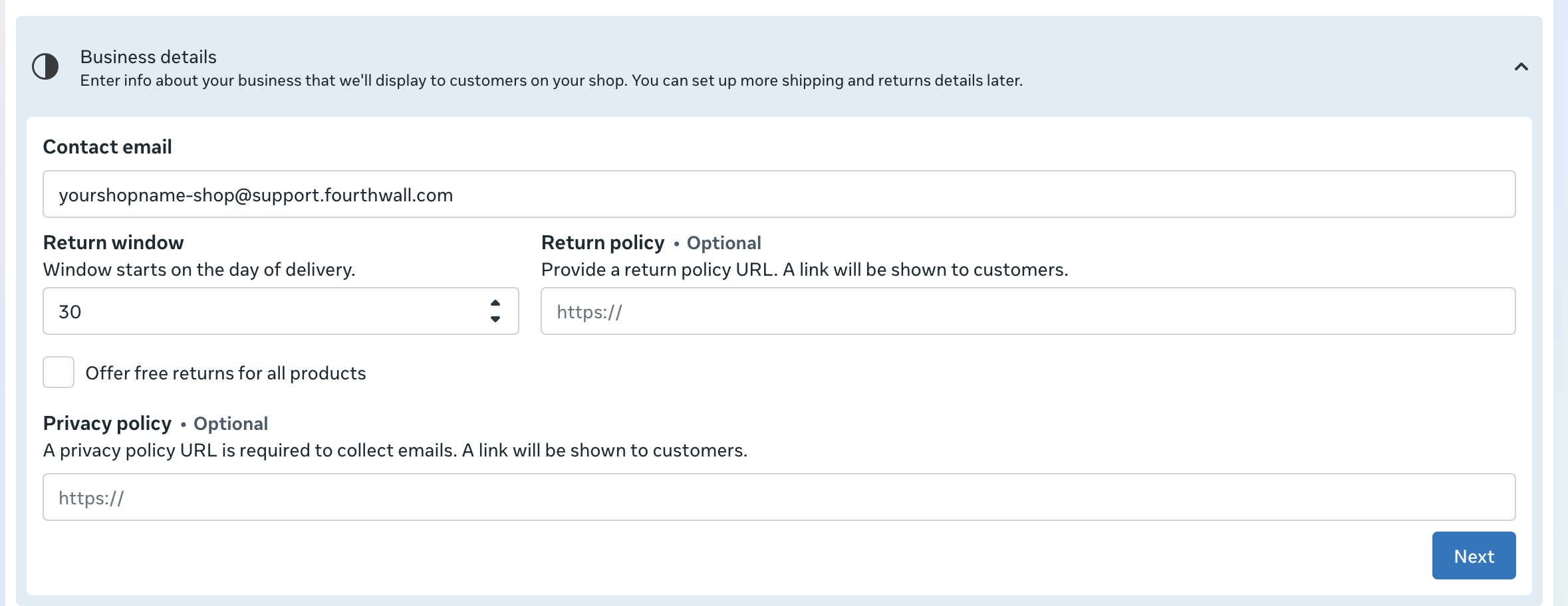Click the "Window starts on the day of delivery" text
1568x606 pixels.
199,270
